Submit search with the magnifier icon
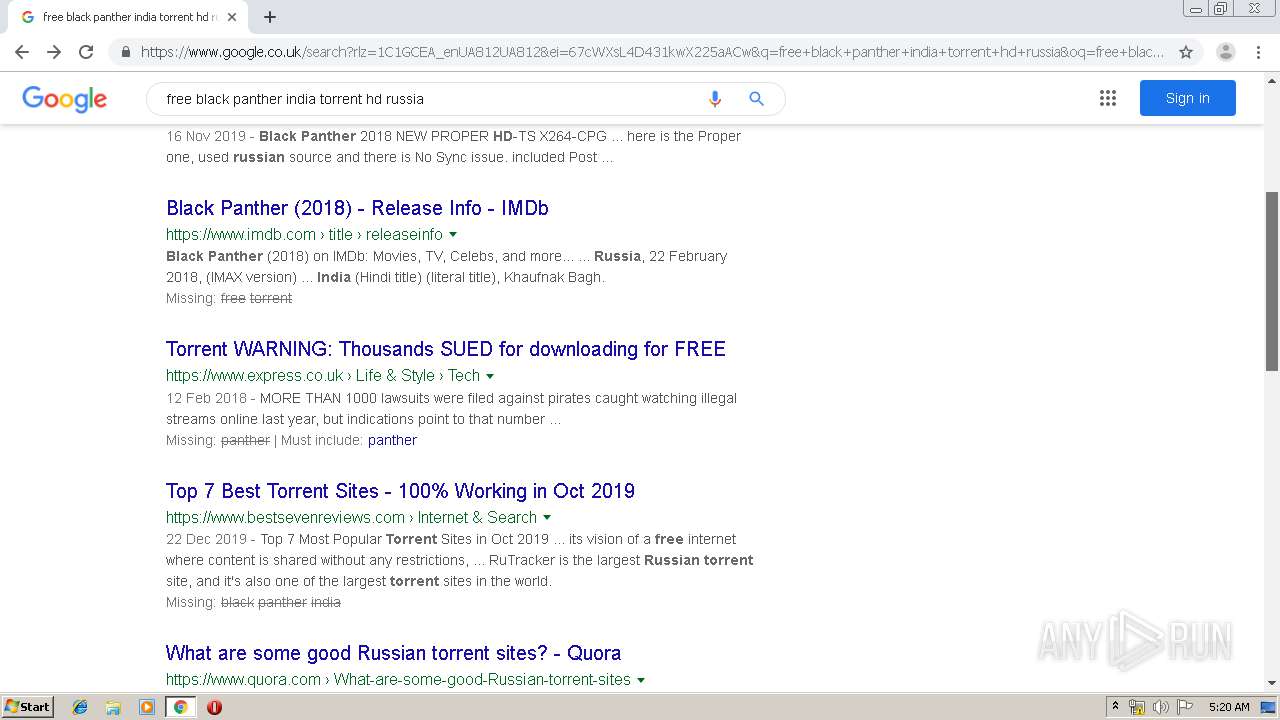 (756, 99)
